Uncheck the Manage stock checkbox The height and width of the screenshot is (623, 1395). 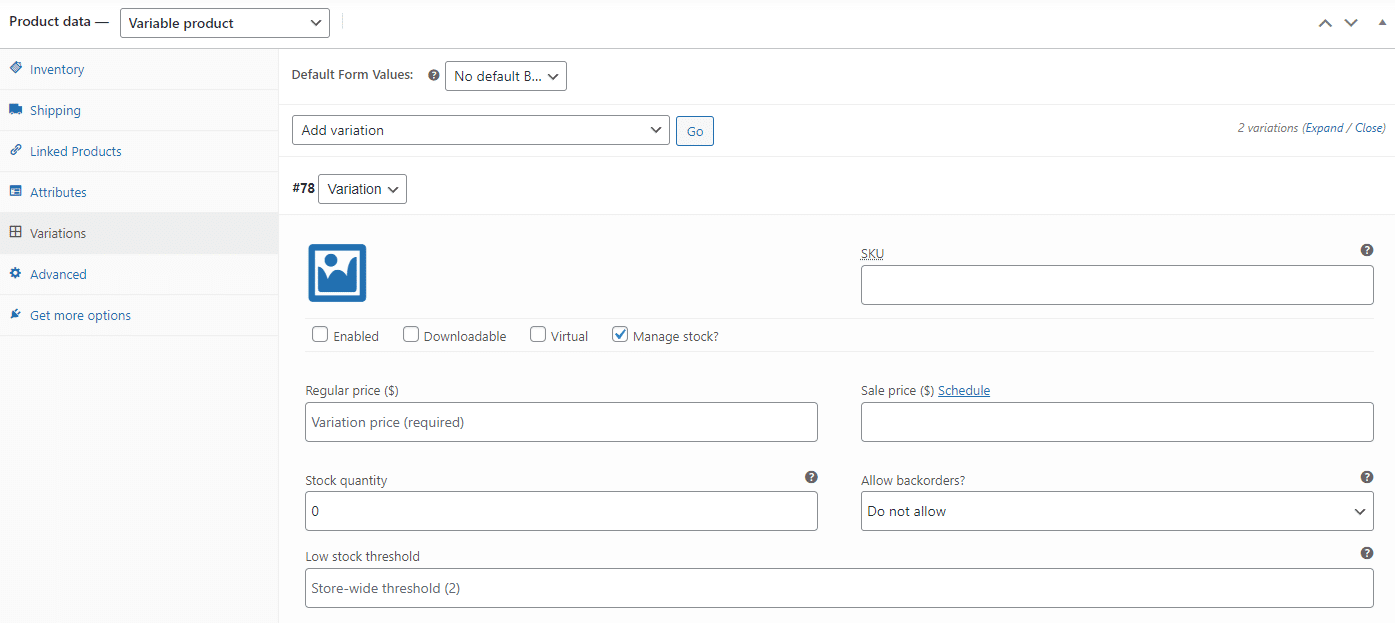[x=620, y=334]
